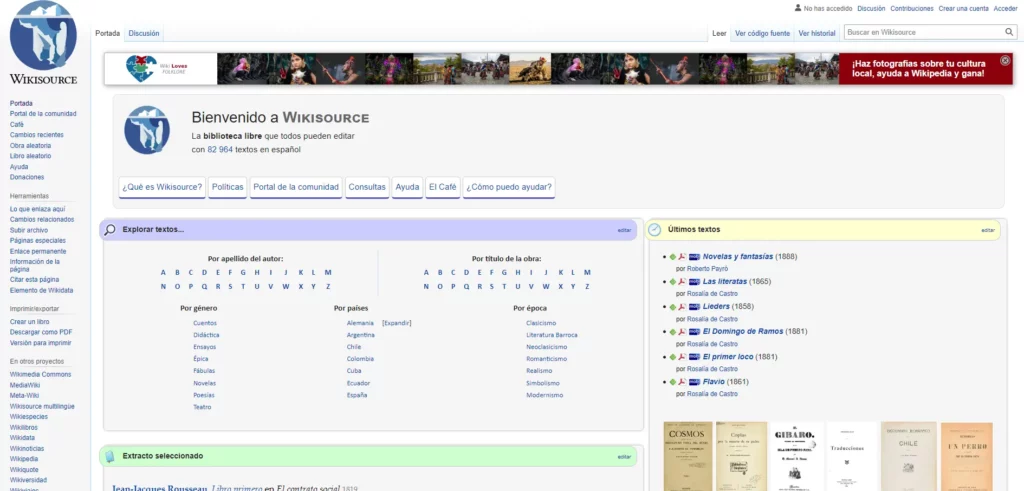
Task: Click the magnifier icon next to 'Explorar textos...'
Action: (110, 230)
